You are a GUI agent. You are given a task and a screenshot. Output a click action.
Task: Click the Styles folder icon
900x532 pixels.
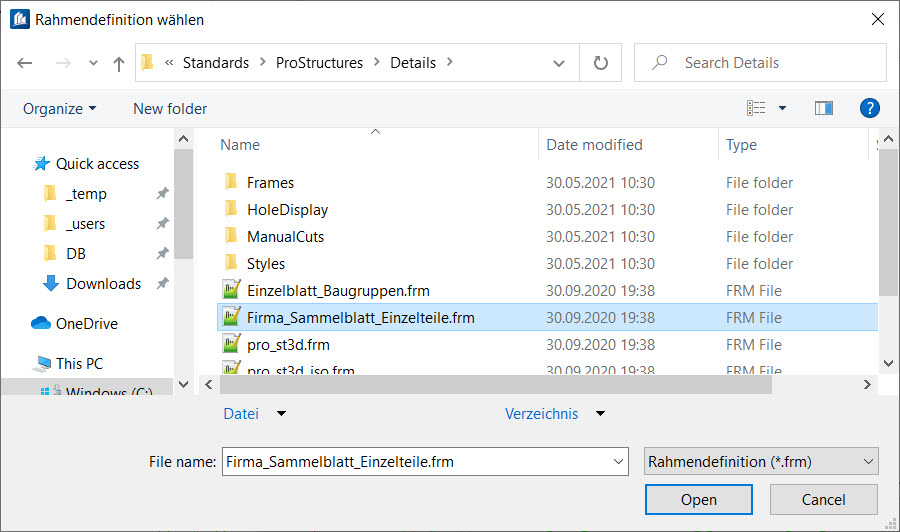coord(231,263)
